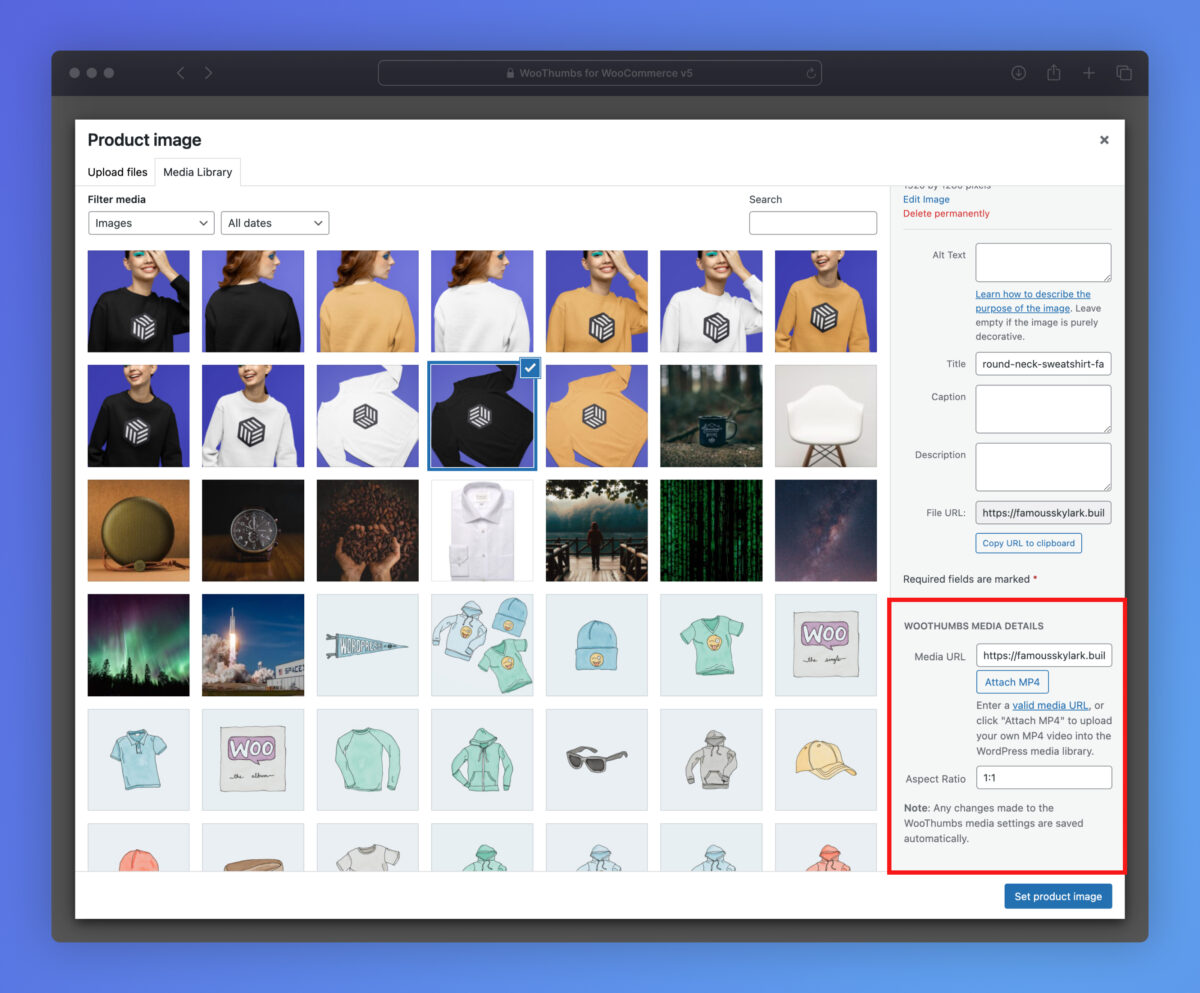Click the Delete permanently link
The width and height of the screenshot is (1200, 993).
click(x=946, y=213)
